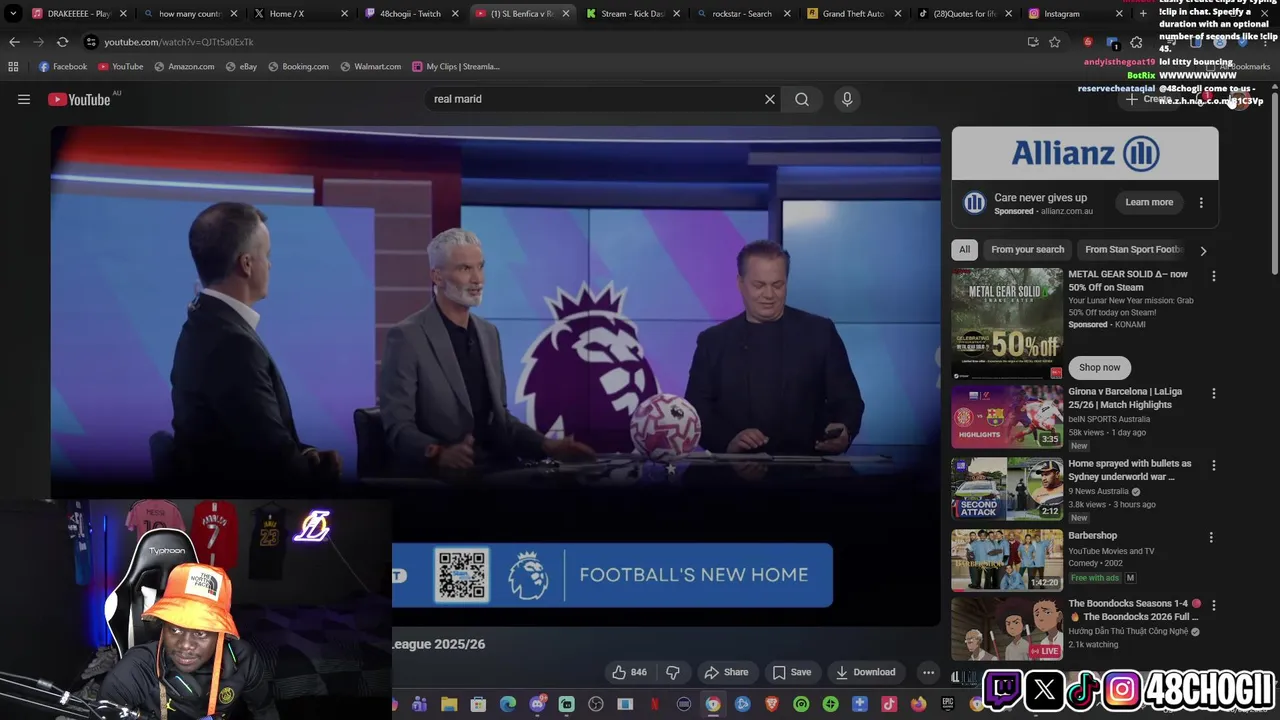Close the SL Benfica YouTube tab
Screen dimensions: 1280x720
(x=566, y=14)
